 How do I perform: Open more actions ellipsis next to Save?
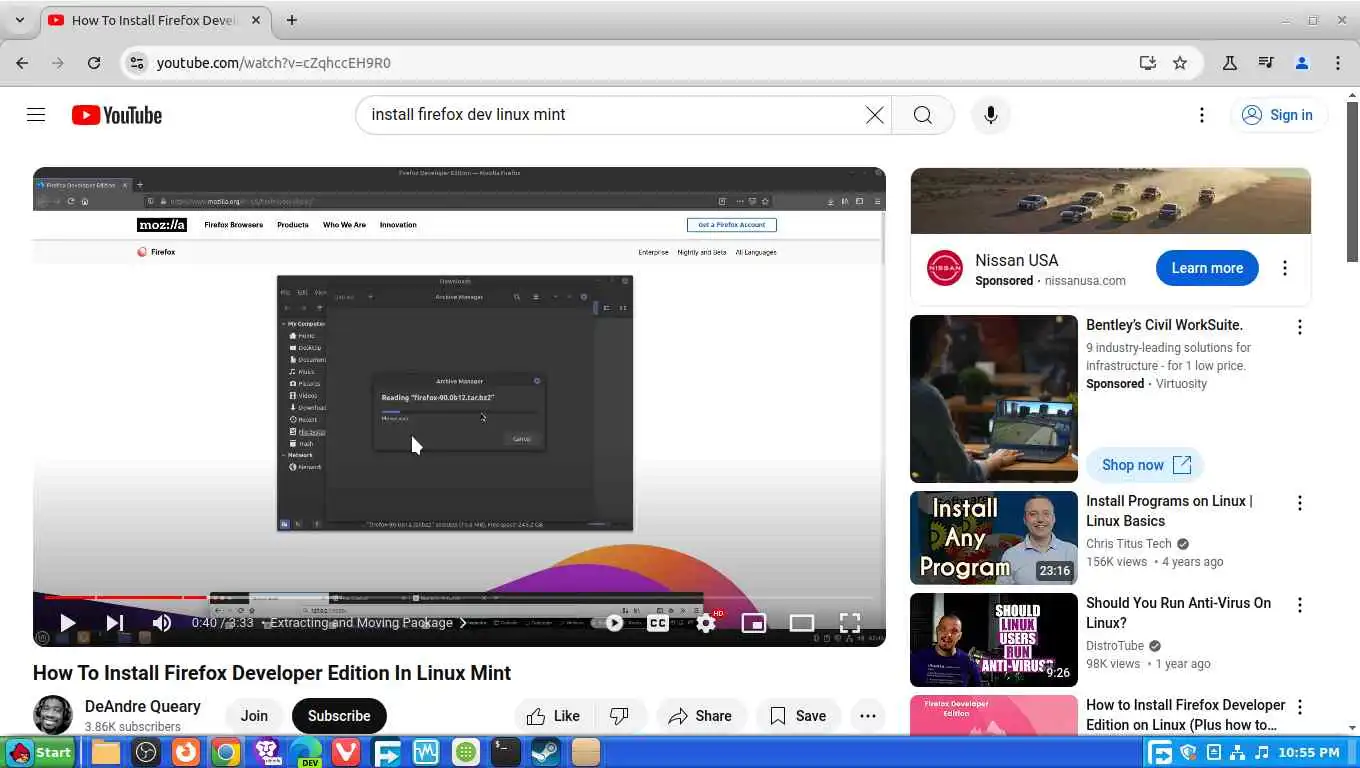click(867, 716)
